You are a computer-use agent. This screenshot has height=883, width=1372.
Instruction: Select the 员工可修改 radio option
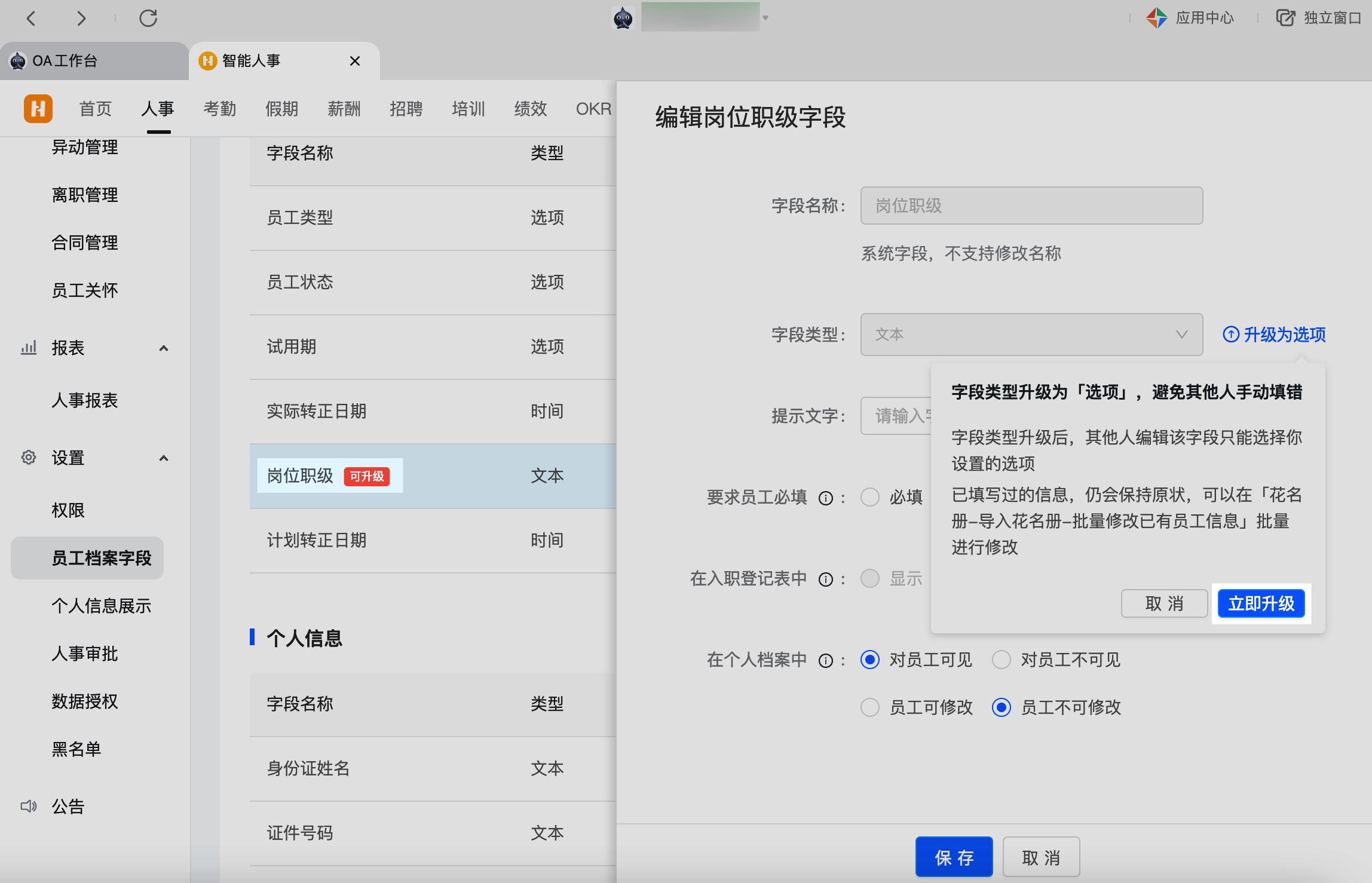(869, 707)
